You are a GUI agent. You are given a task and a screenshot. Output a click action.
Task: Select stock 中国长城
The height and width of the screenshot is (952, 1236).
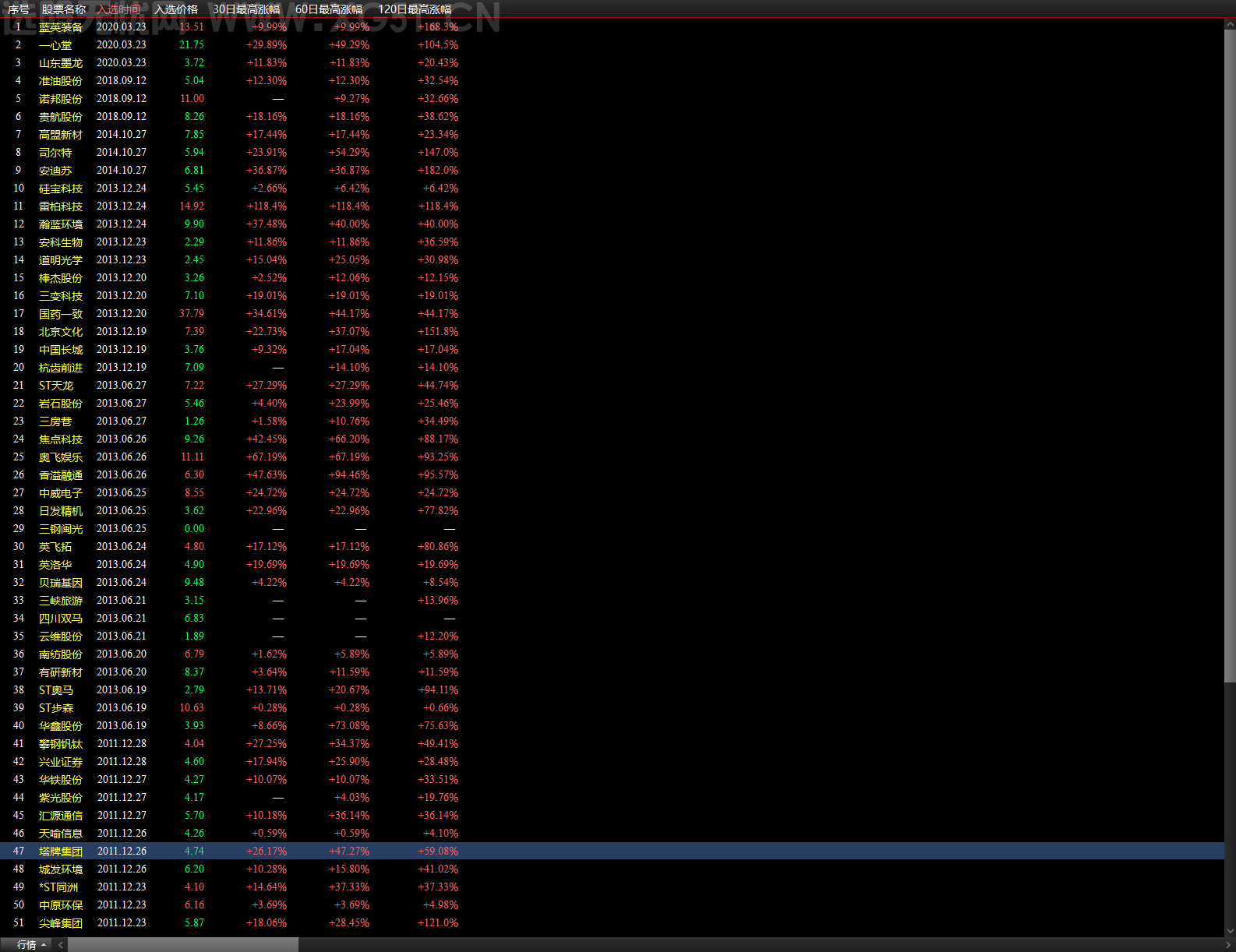[61, 350]
